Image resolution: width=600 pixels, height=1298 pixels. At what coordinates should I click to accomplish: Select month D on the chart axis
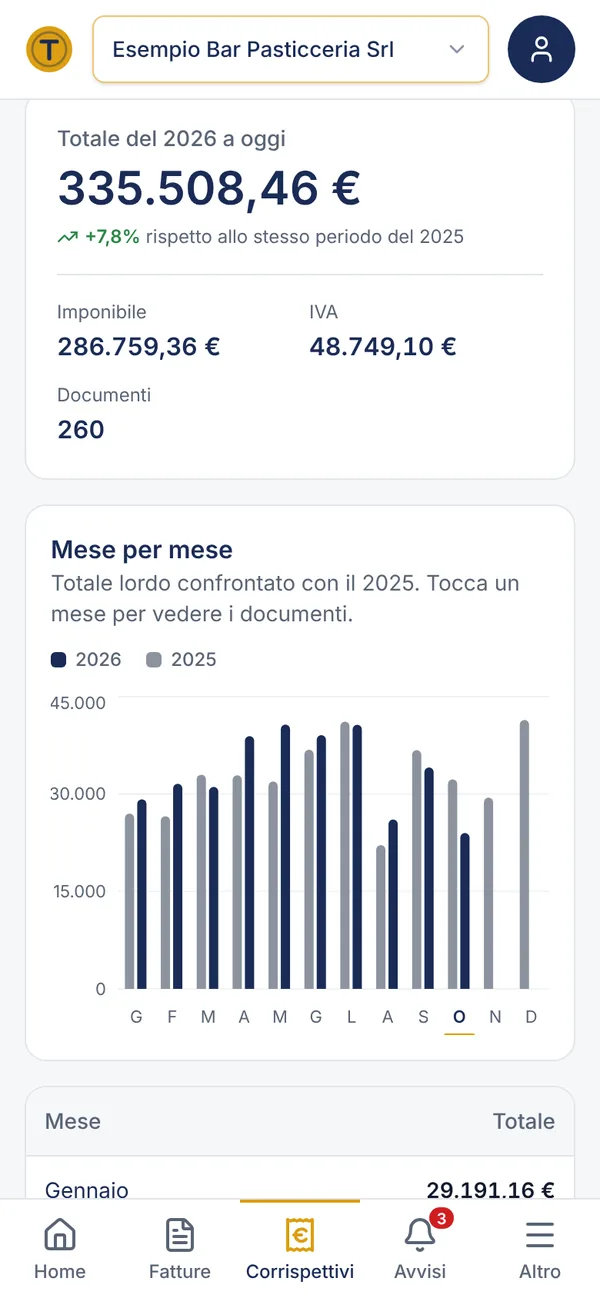tap(531, 1017)
